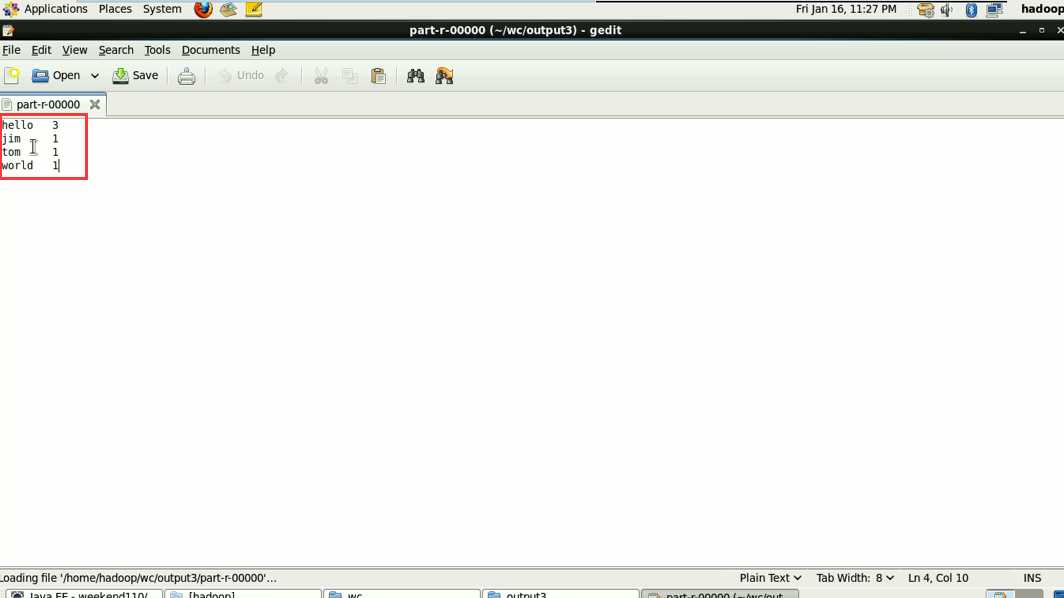
Task: Click the software update tray icon
Action: (x=926, y=10)
